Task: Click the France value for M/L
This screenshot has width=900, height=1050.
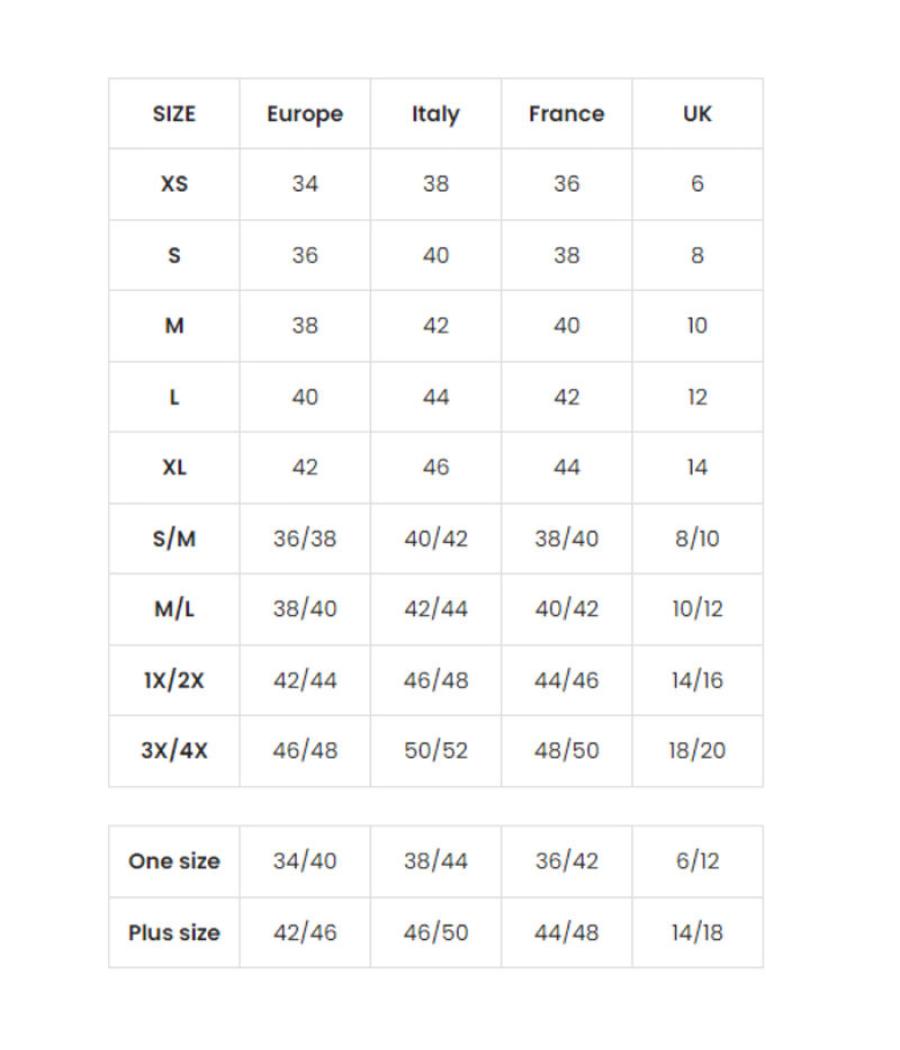Action: click(x=566, y=609)
